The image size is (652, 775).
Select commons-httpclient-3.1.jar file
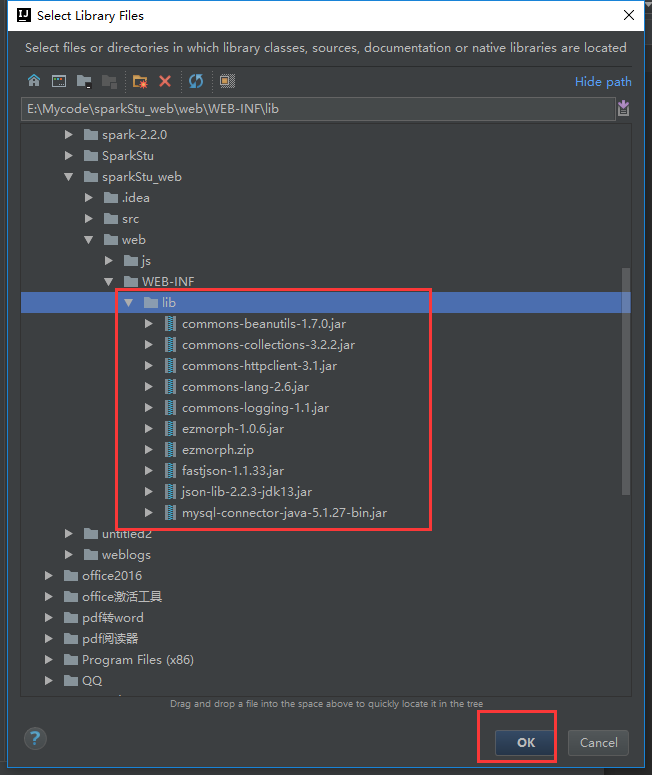pos(259,366)
